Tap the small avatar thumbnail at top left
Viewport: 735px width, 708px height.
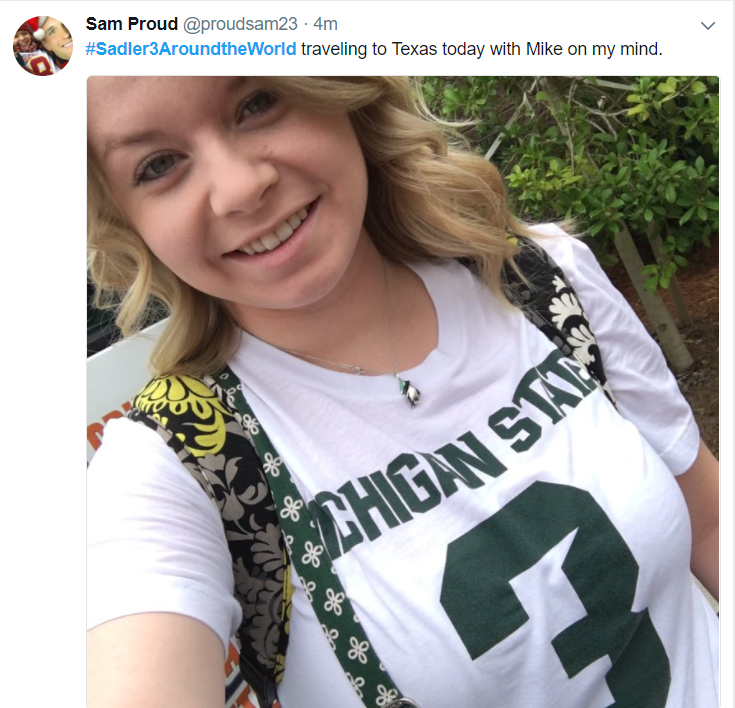[42, 46]
